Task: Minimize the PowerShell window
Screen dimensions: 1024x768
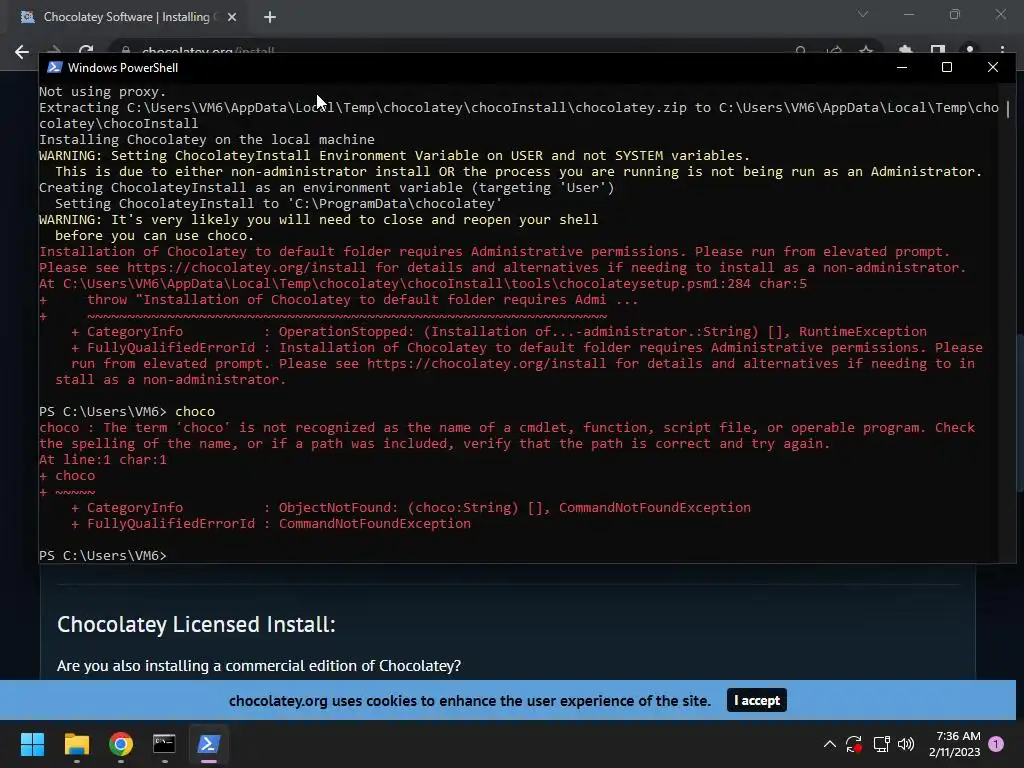Action: 902,67
